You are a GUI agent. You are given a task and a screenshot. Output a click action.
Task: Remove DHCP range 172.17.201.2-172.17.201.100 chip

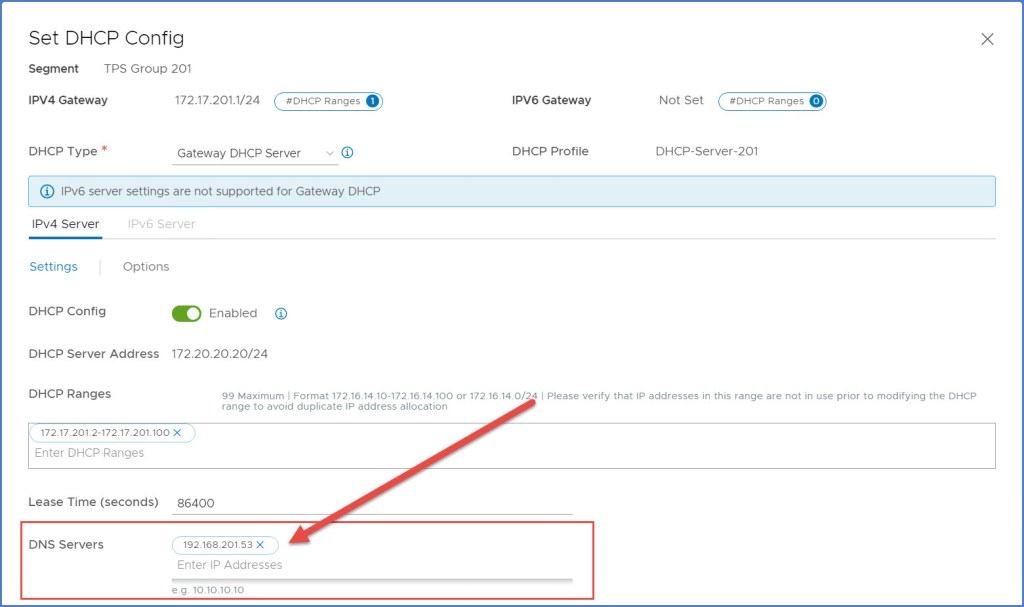177,432
